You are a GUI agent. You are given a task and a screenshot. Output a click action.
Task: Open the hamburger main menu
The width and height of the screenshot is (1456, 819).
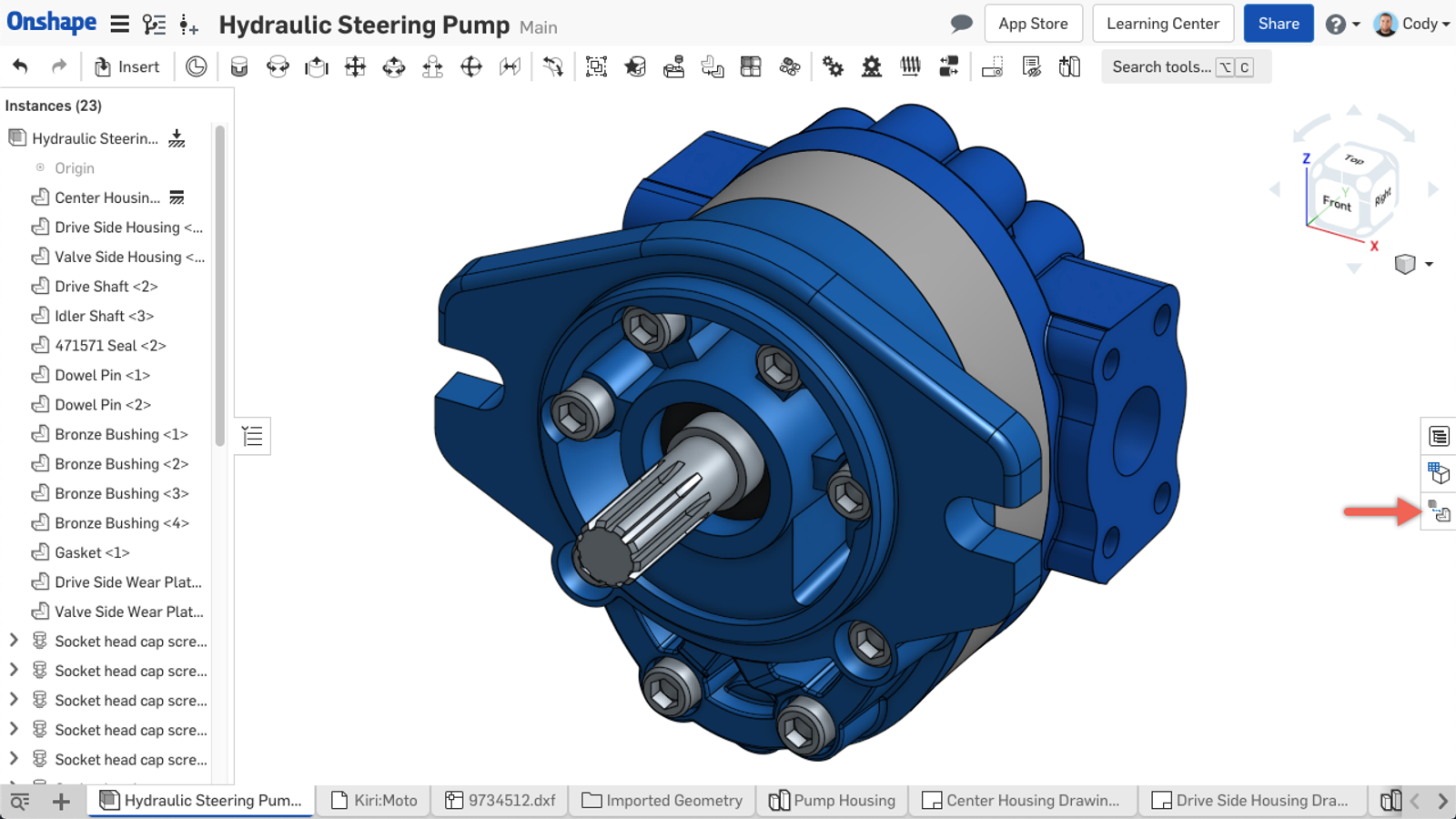(119, 25)
